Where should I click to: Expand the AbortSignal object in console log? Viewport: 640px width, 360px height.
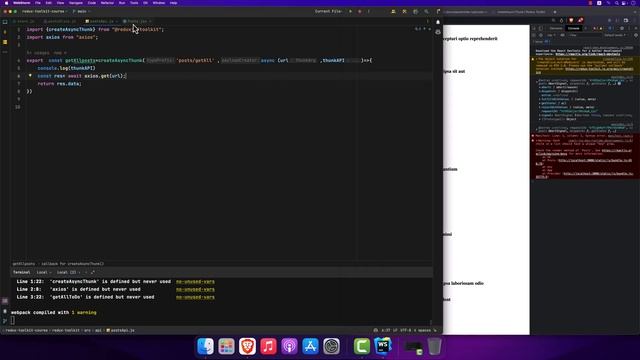(x=540, y=116)
